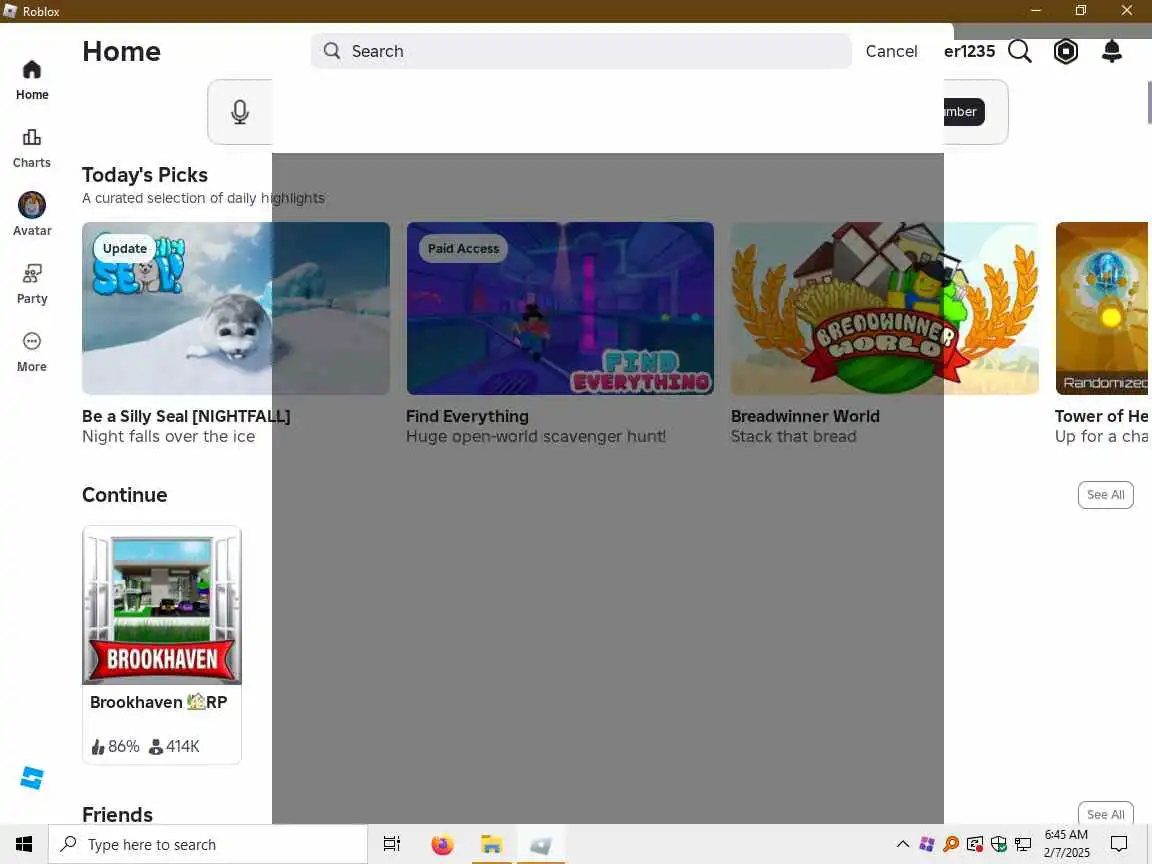Click the dark button ending in 'mber'

[x=964, y=112]
